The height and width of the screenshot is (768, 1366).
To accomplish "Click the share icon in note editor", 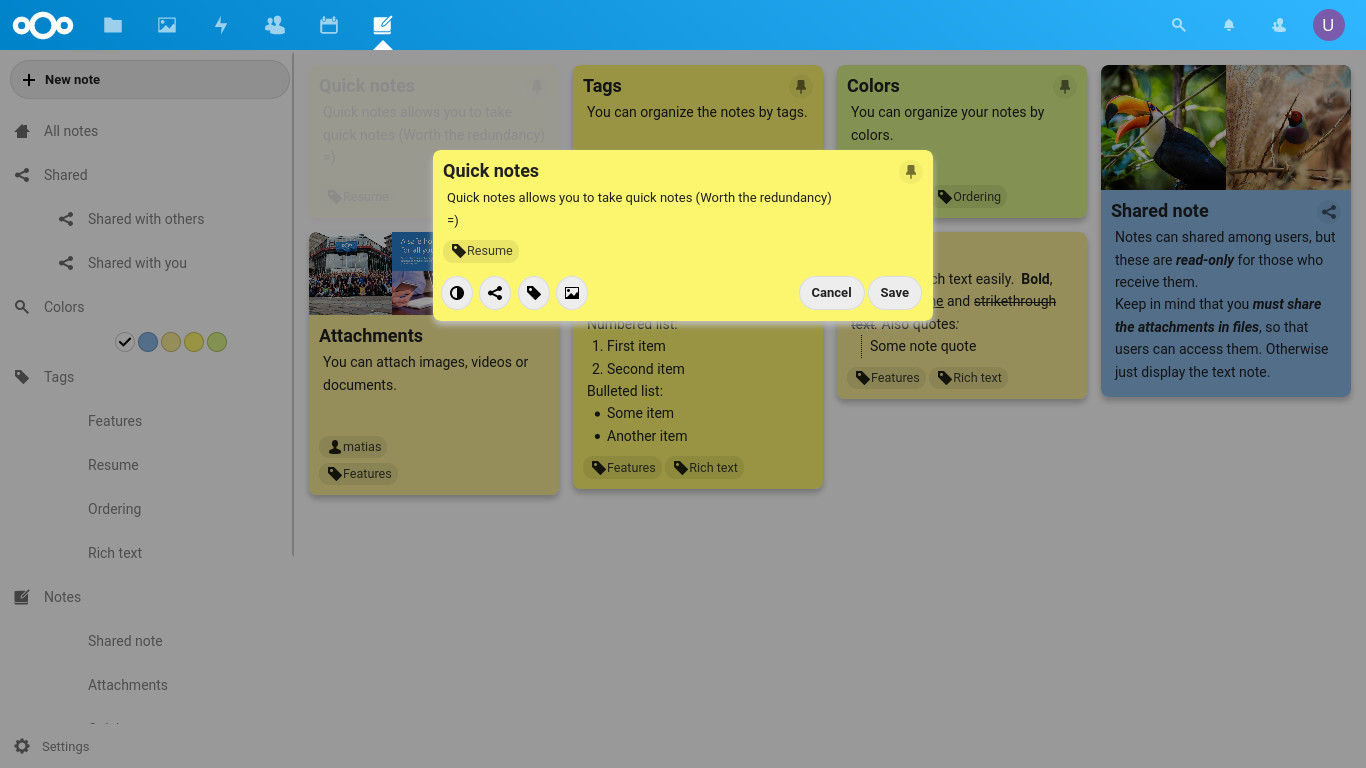I will coord(495,293).
